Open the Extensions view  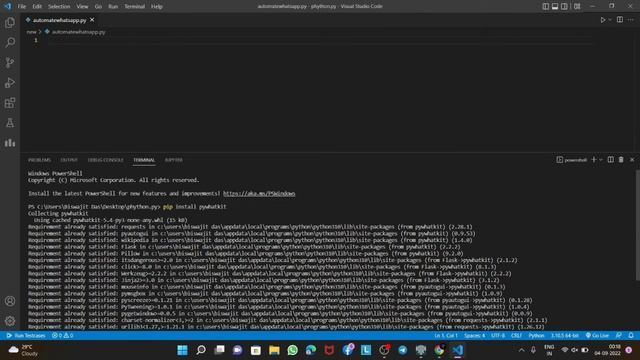(10, 102)
